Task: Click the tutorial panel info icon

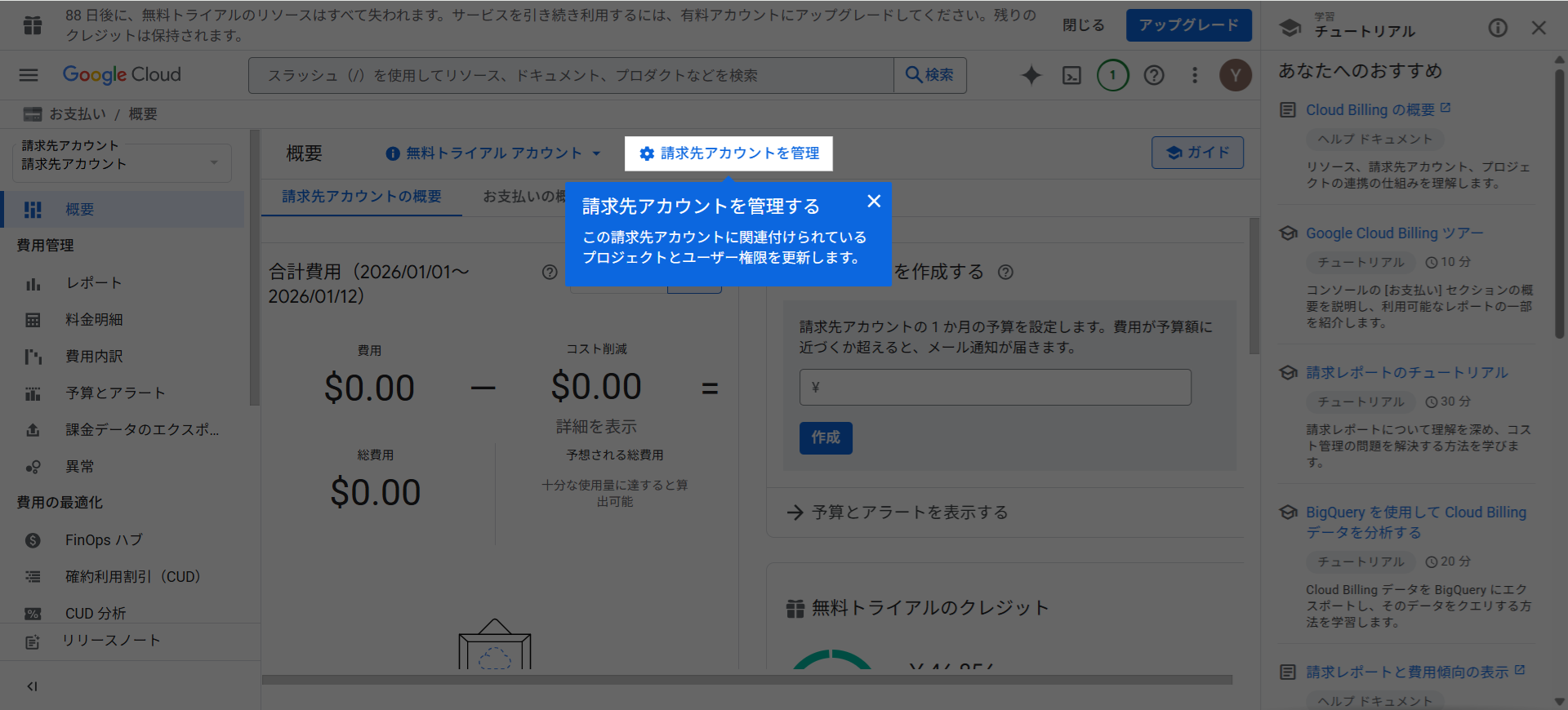Action: coord(1497,29)
